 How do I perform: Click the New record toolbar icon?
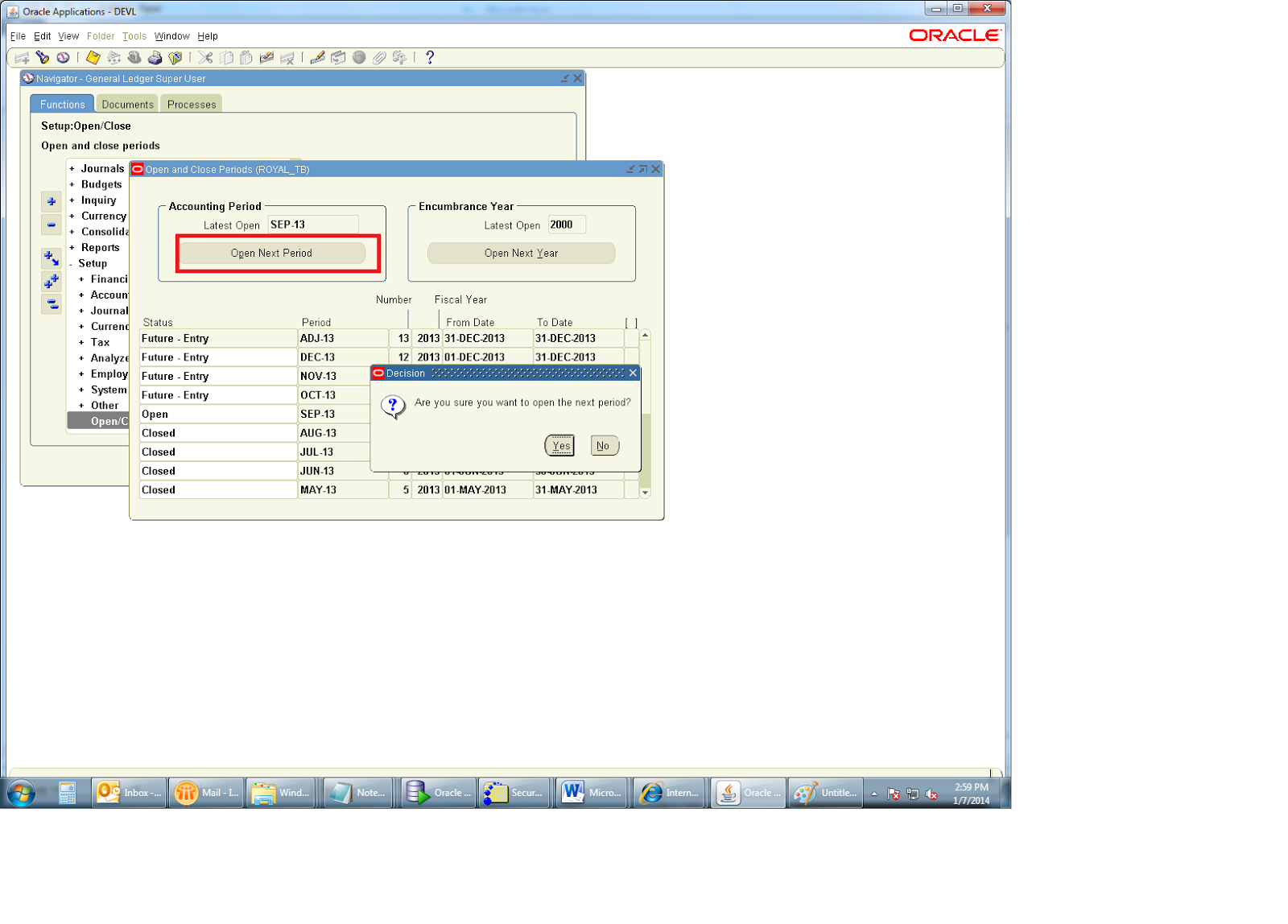[x=22, y=58]
